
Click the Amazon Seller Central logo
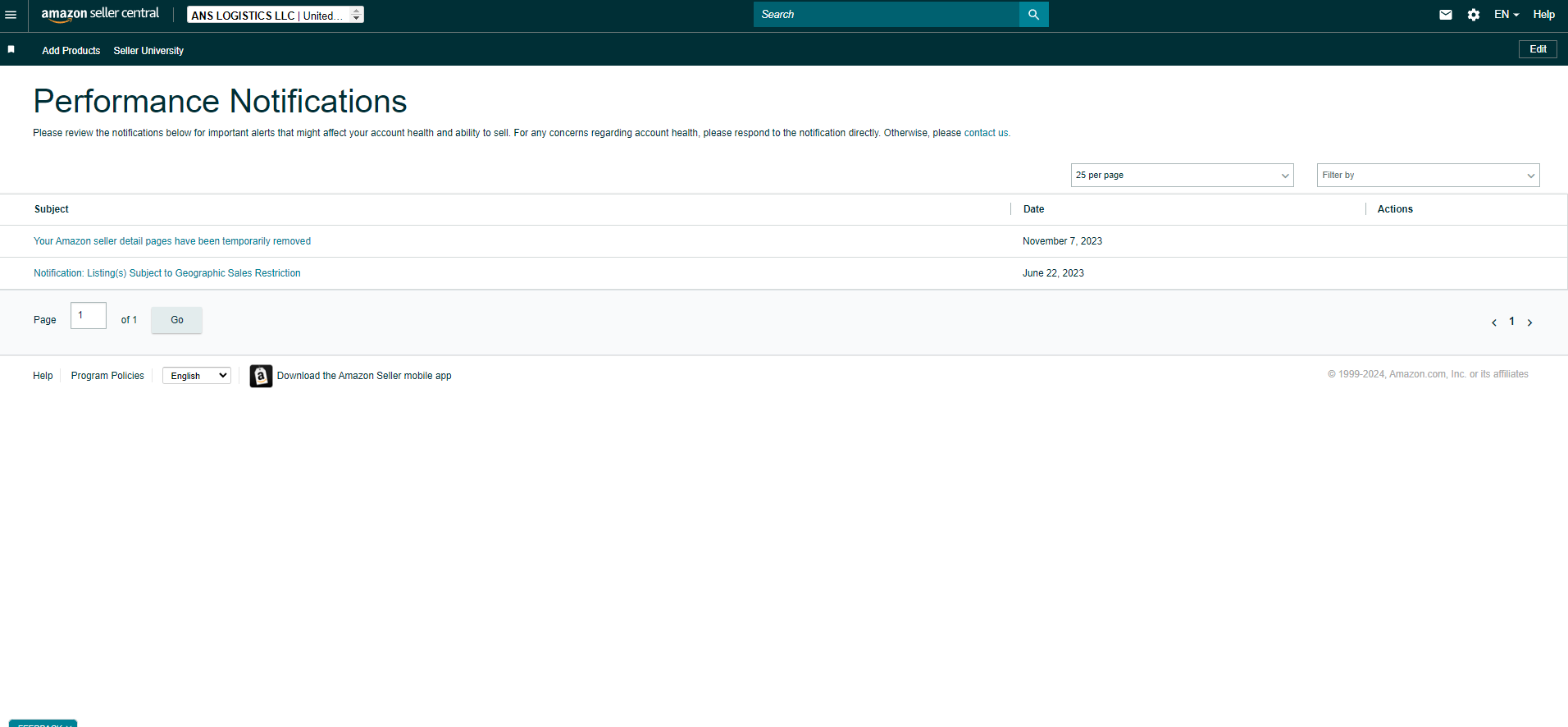pos(100,14)
